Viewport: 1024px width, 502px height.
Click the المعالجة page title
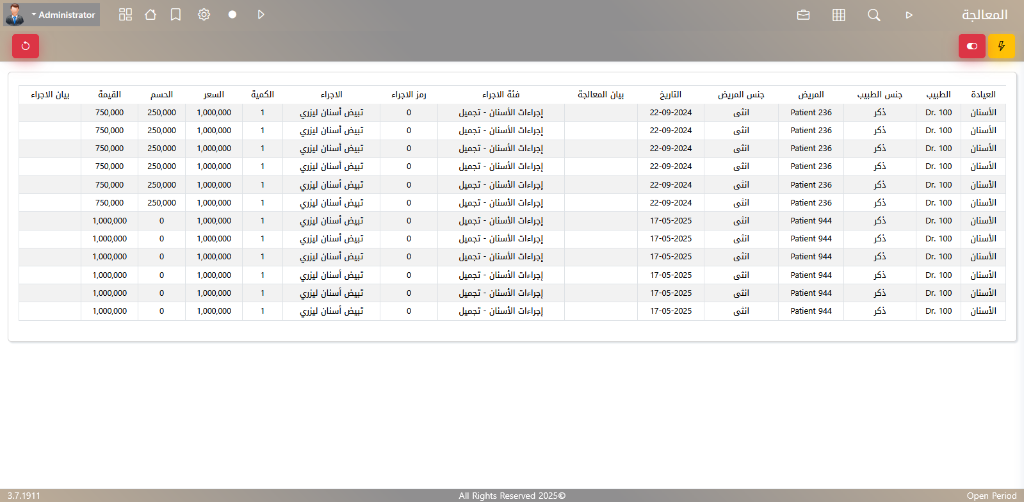click(x=984, y=15)
